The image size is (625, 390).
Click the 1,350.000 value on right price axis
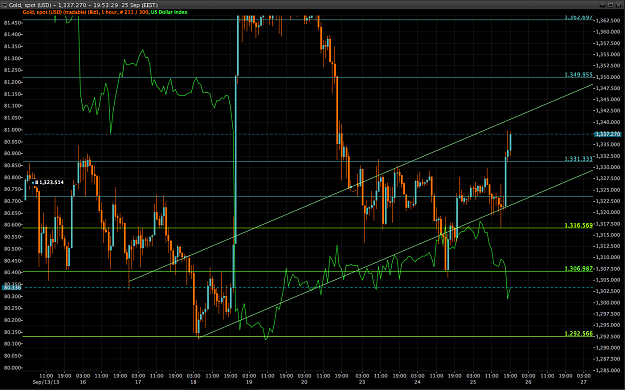[x=609, y=77]
